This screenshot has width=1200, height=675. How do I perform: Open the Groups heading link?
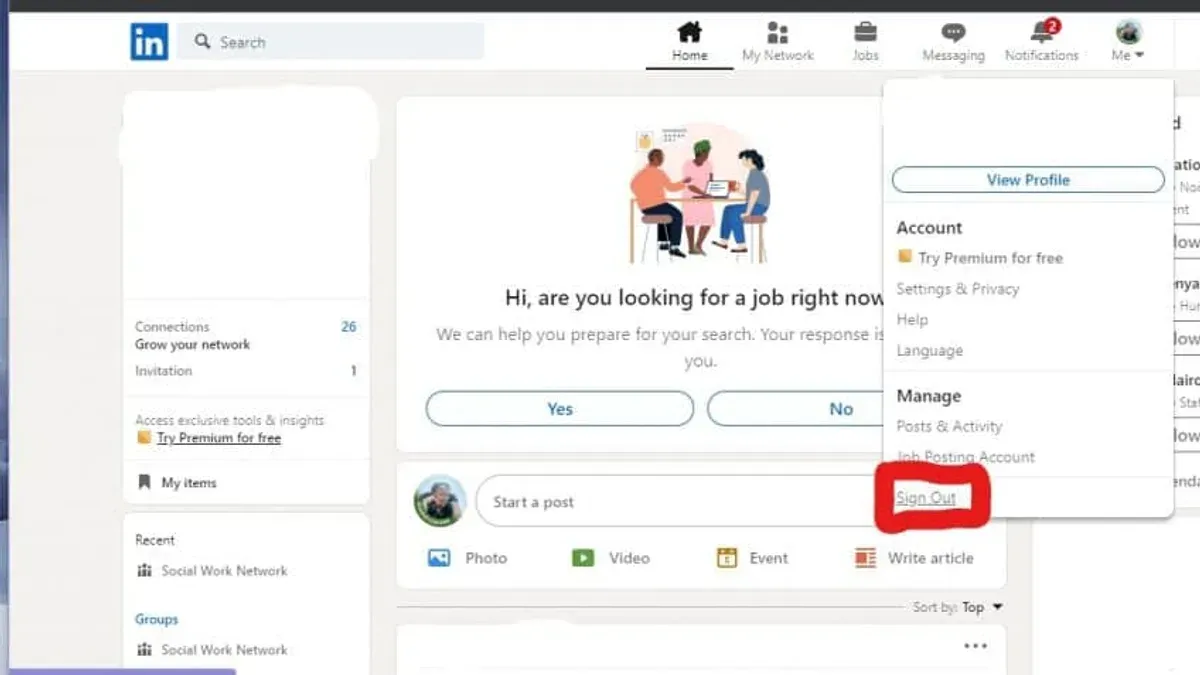pos(156,620)
